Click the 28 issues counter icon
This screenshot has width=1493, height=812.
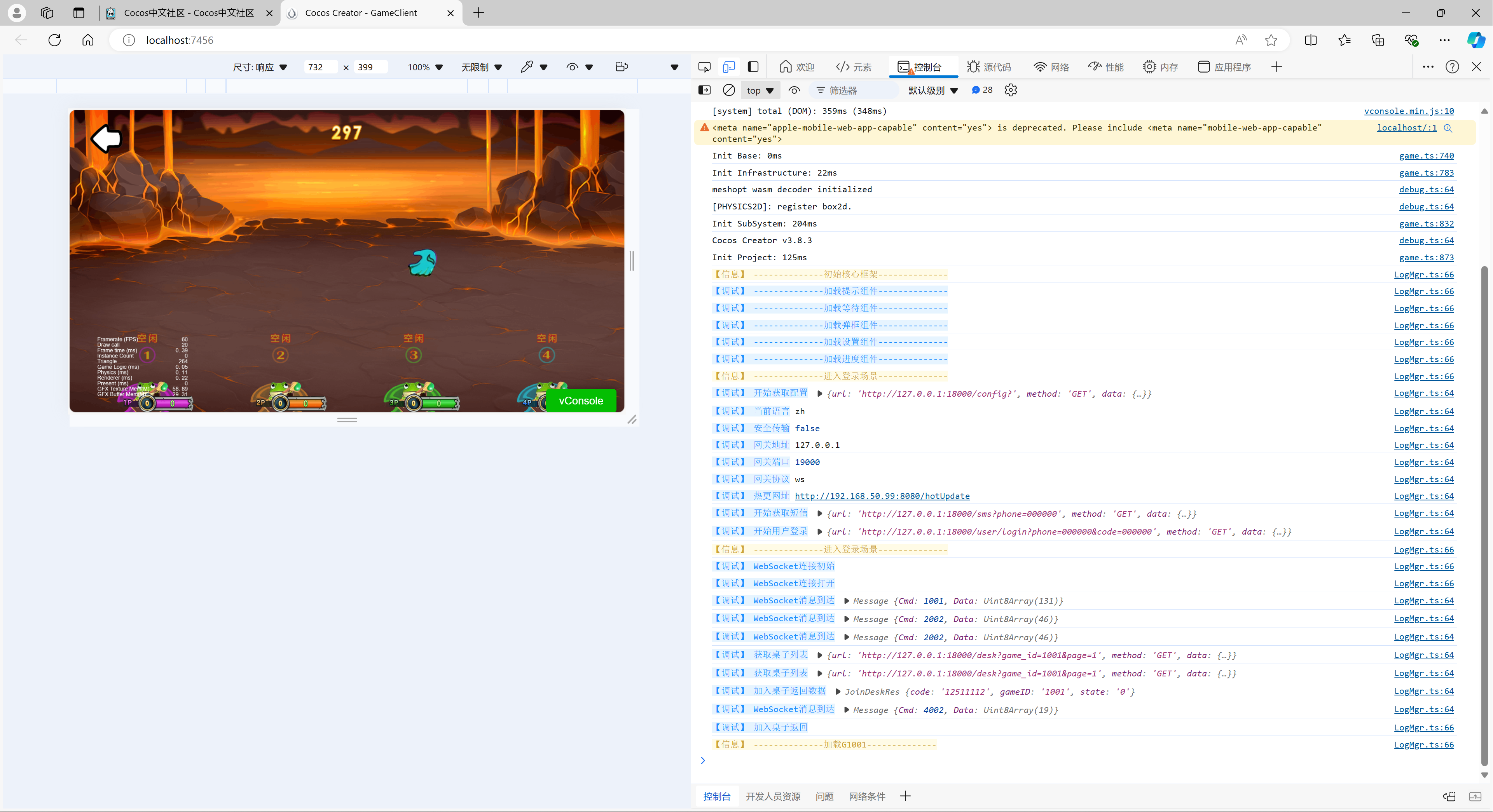coord(982,91)
